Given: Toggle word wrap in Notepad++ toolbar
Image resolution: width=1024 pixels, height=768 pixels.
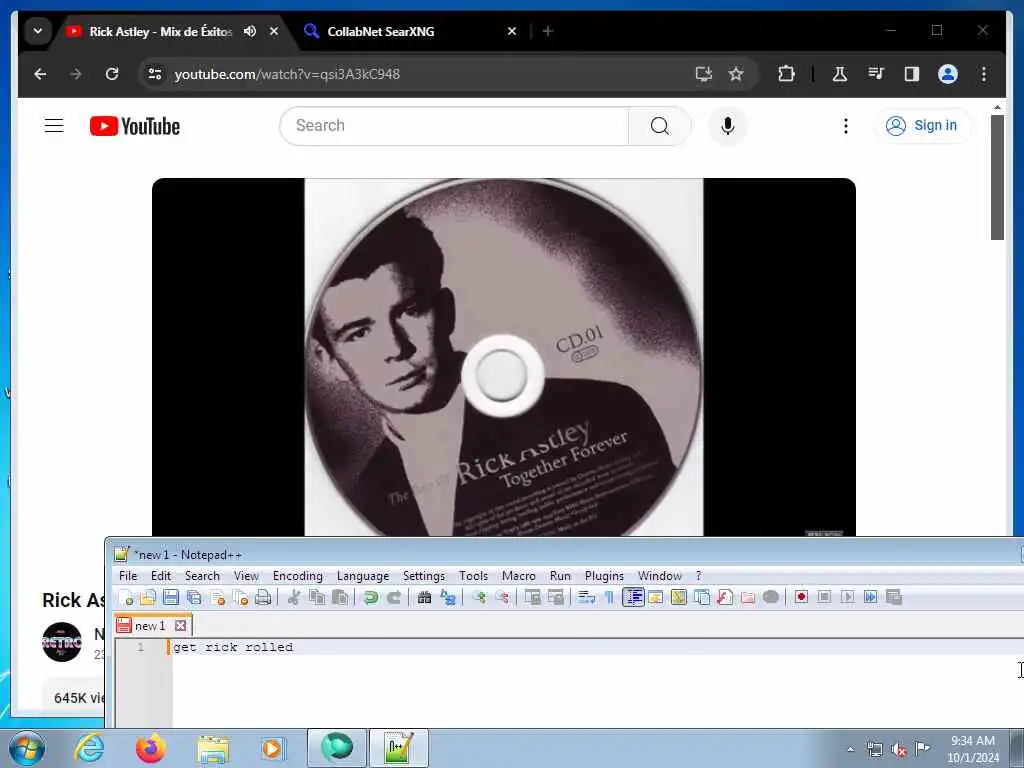Looking at the screenshot, I should click(x=586, y=597).
